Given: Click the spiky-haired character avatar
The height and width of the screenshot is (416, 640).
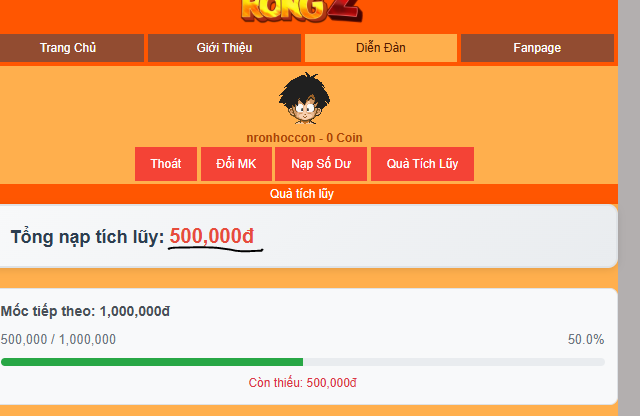Looking at the screenshot, I should pos(304,98).
